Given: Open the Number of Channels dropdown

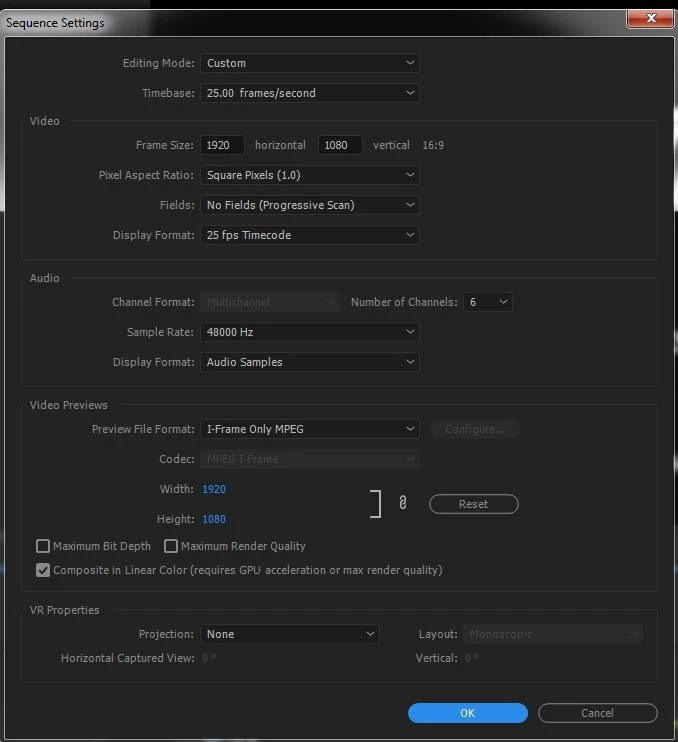Looking at the screenshot, I should click(x=488, y=302).
